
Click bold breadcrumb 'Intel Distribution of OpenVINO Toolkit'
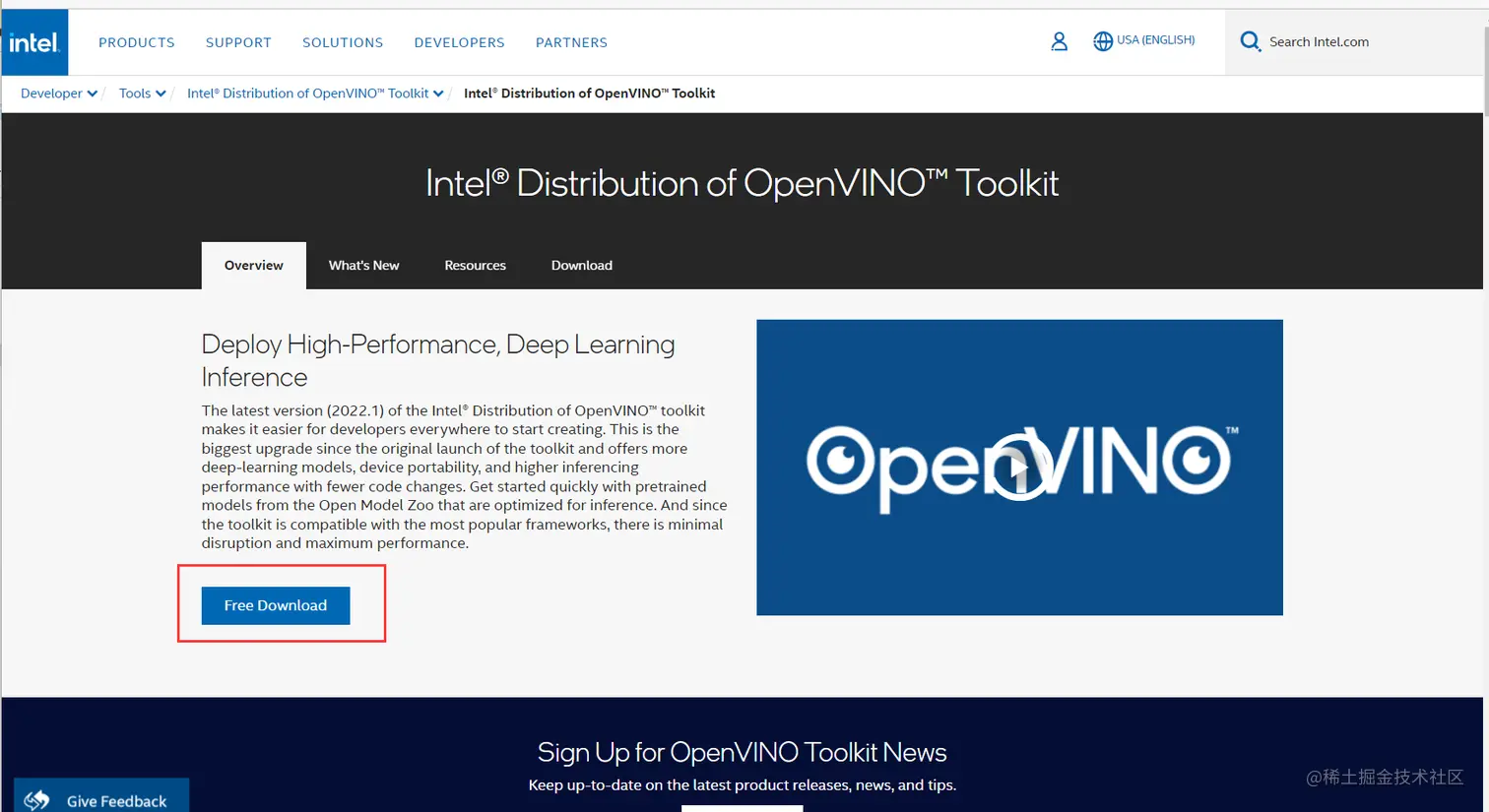click(x=589, y=94)
